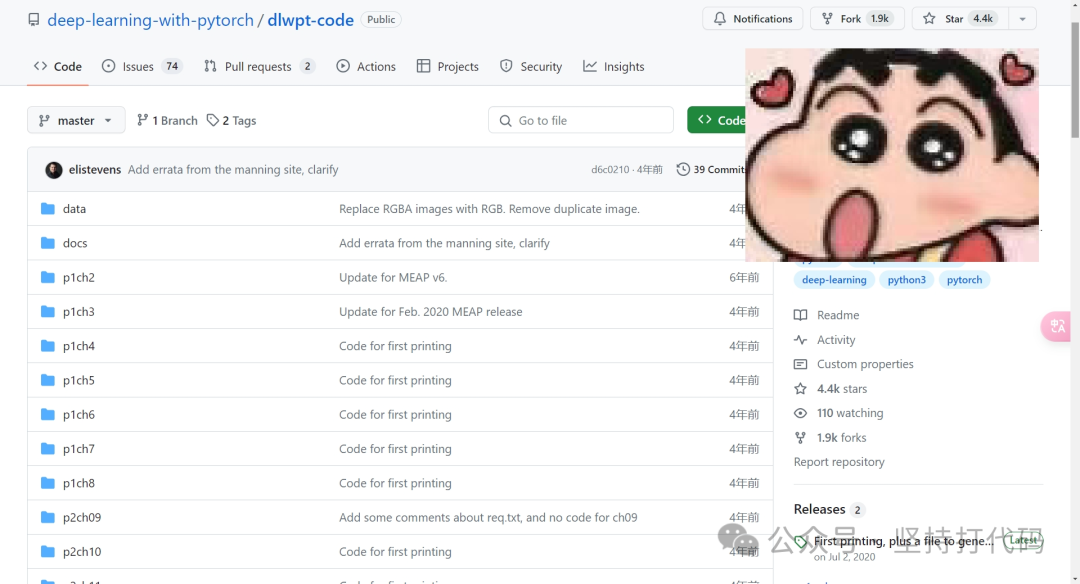This screenshot has width=1080, height=584.
Task: View the 110 watching link
Action: tap(839, 413)
